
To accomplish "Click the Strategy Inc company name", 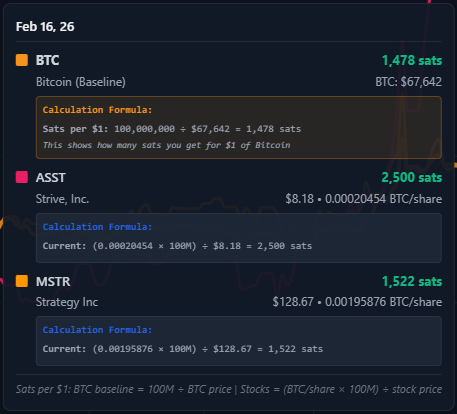I will [67, 302].
